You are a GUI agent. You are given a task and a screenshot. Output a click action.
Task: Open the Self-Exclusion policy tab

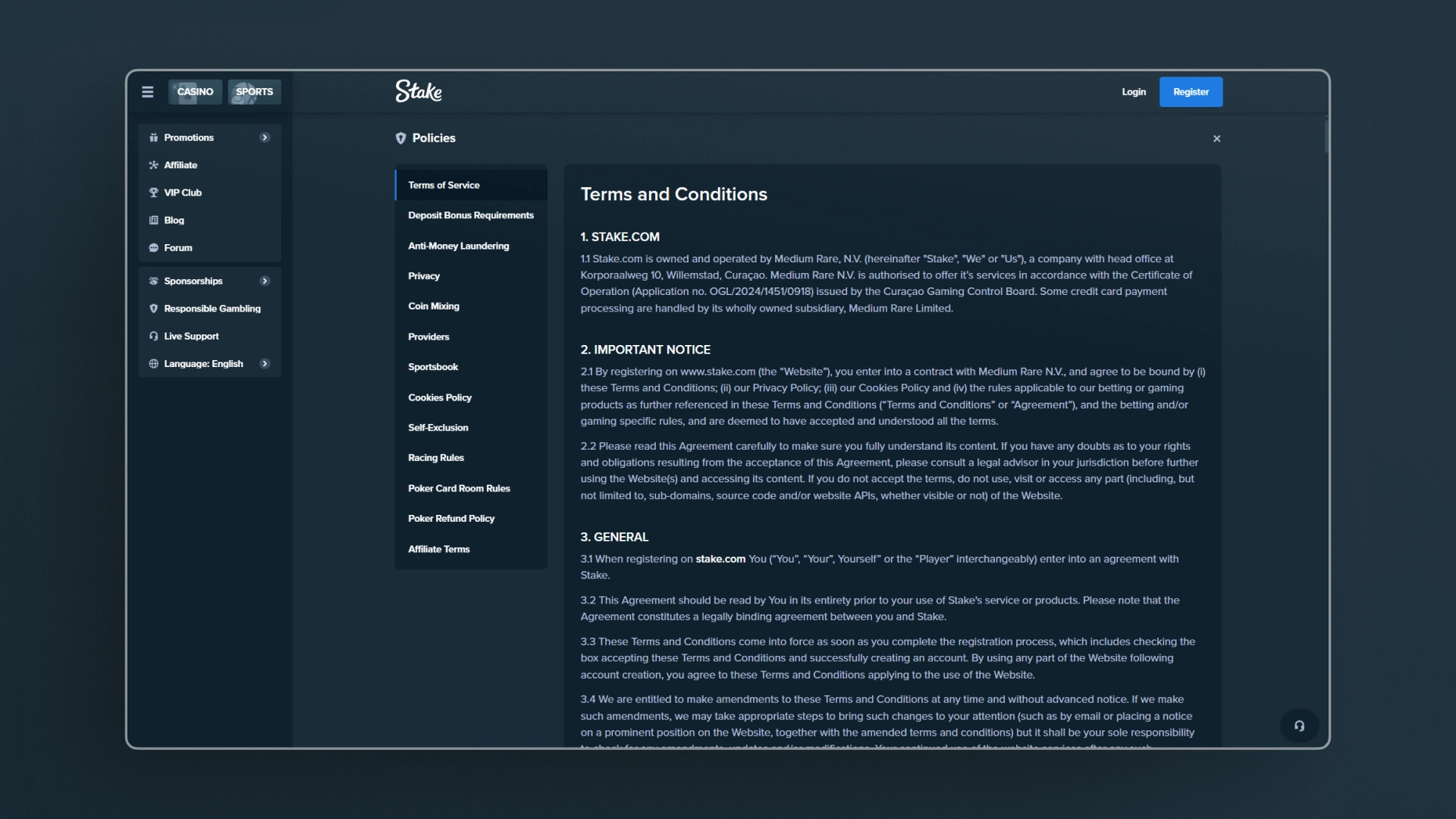[471, 428]
